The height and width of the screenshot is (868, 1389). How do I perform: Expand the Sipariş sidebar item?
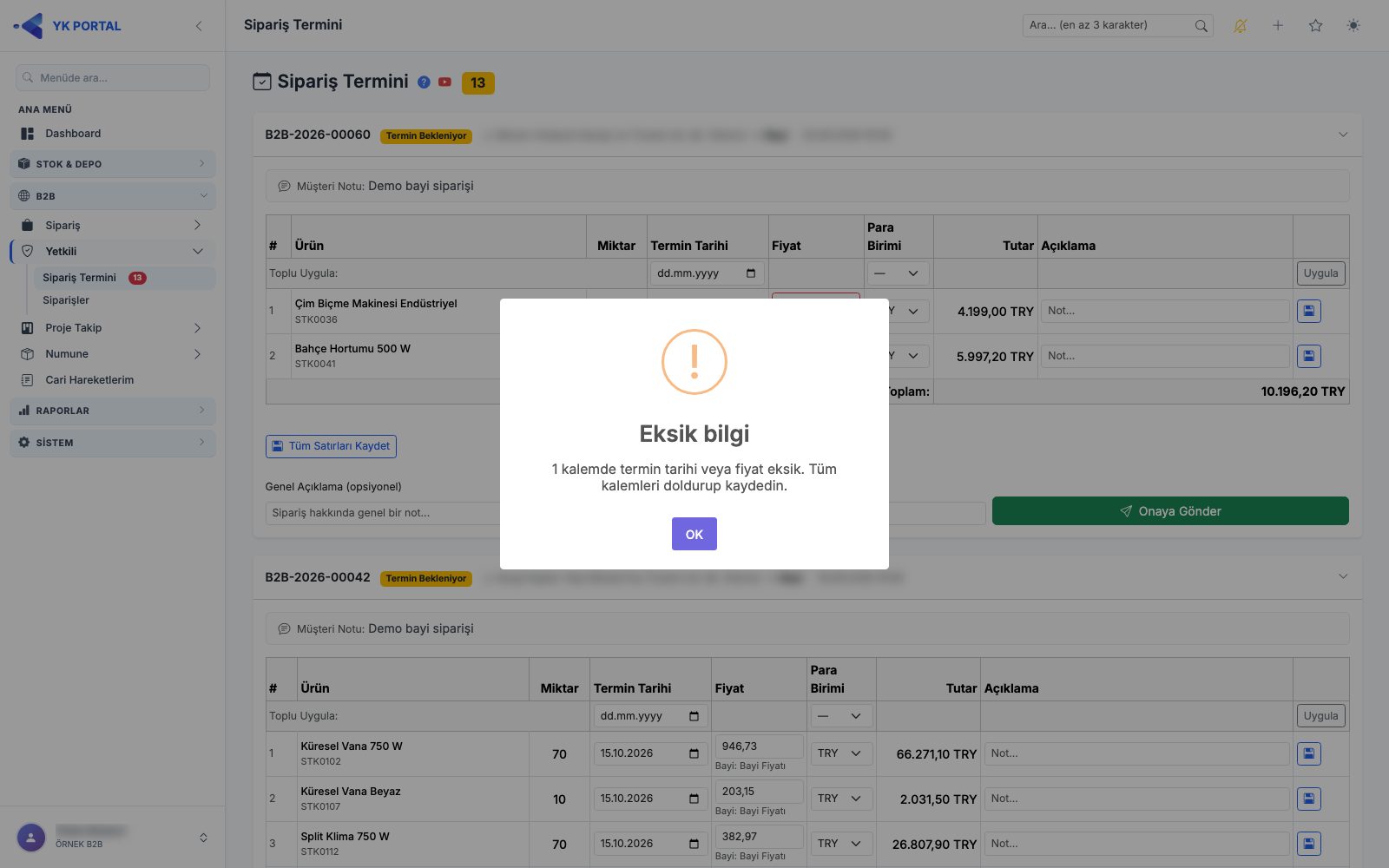point(113,226)
